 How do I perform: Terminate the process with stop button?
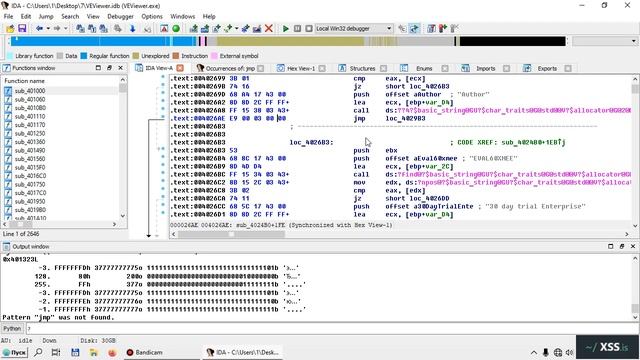(309, 29)
